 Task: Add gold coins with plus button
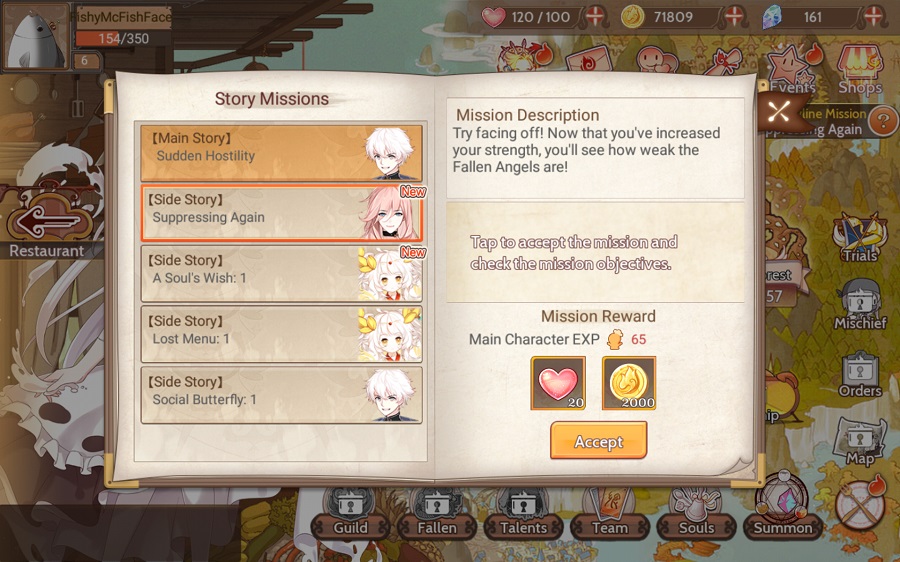734,17
